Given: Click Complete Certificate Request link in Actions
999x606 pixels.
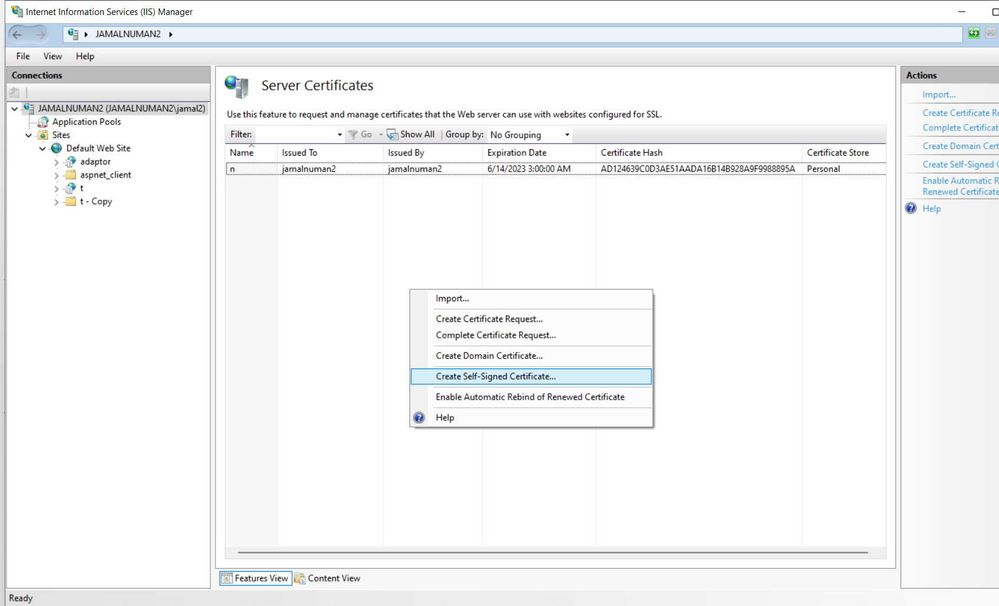Looking at the screenshot, I should (x=960, y=127).
